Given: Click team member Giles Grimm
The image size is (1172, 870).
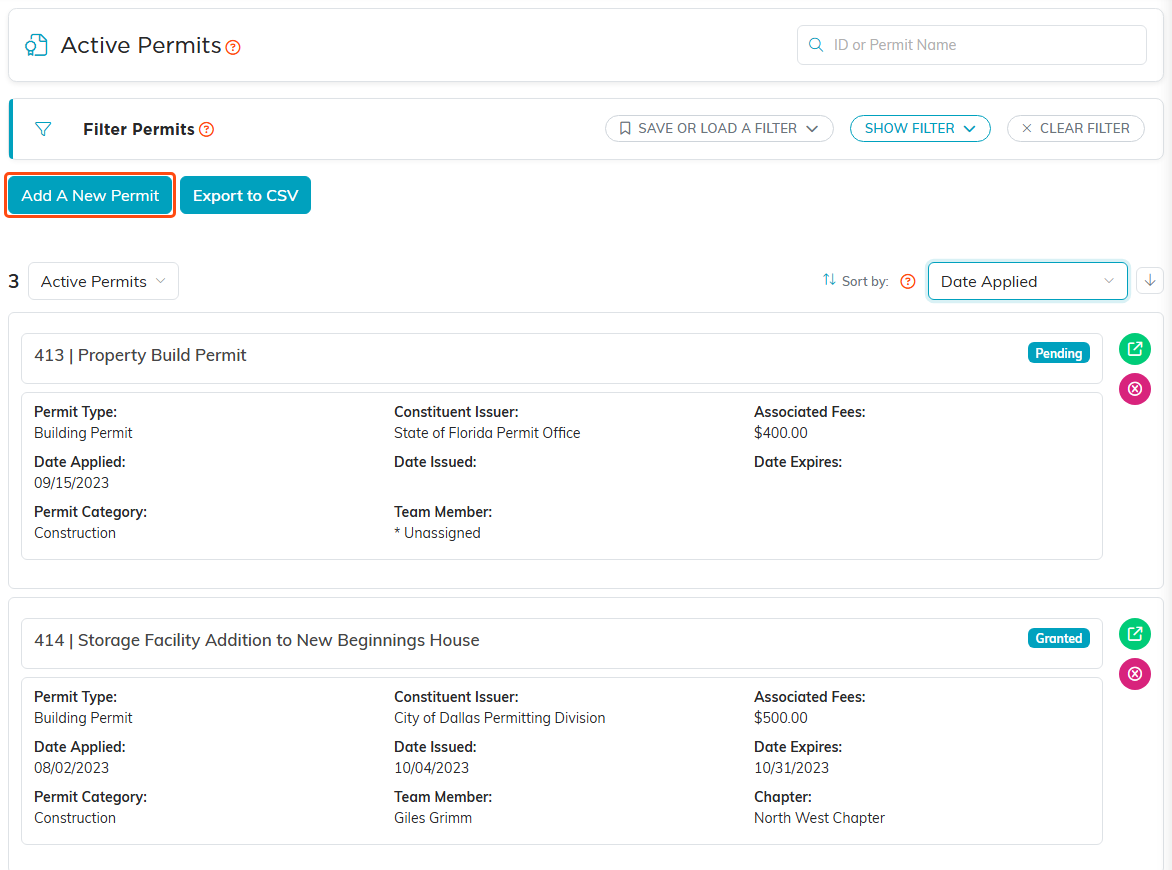Looking at the screenshot, I should 433,818.
